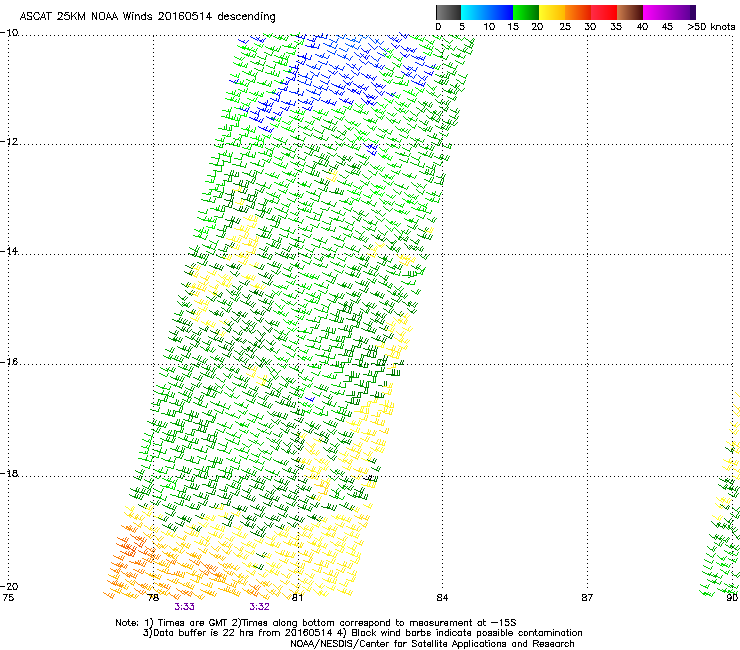740x650 pixels.
Task: Click the longitude label '75'
Action: (x=8, y=598)
